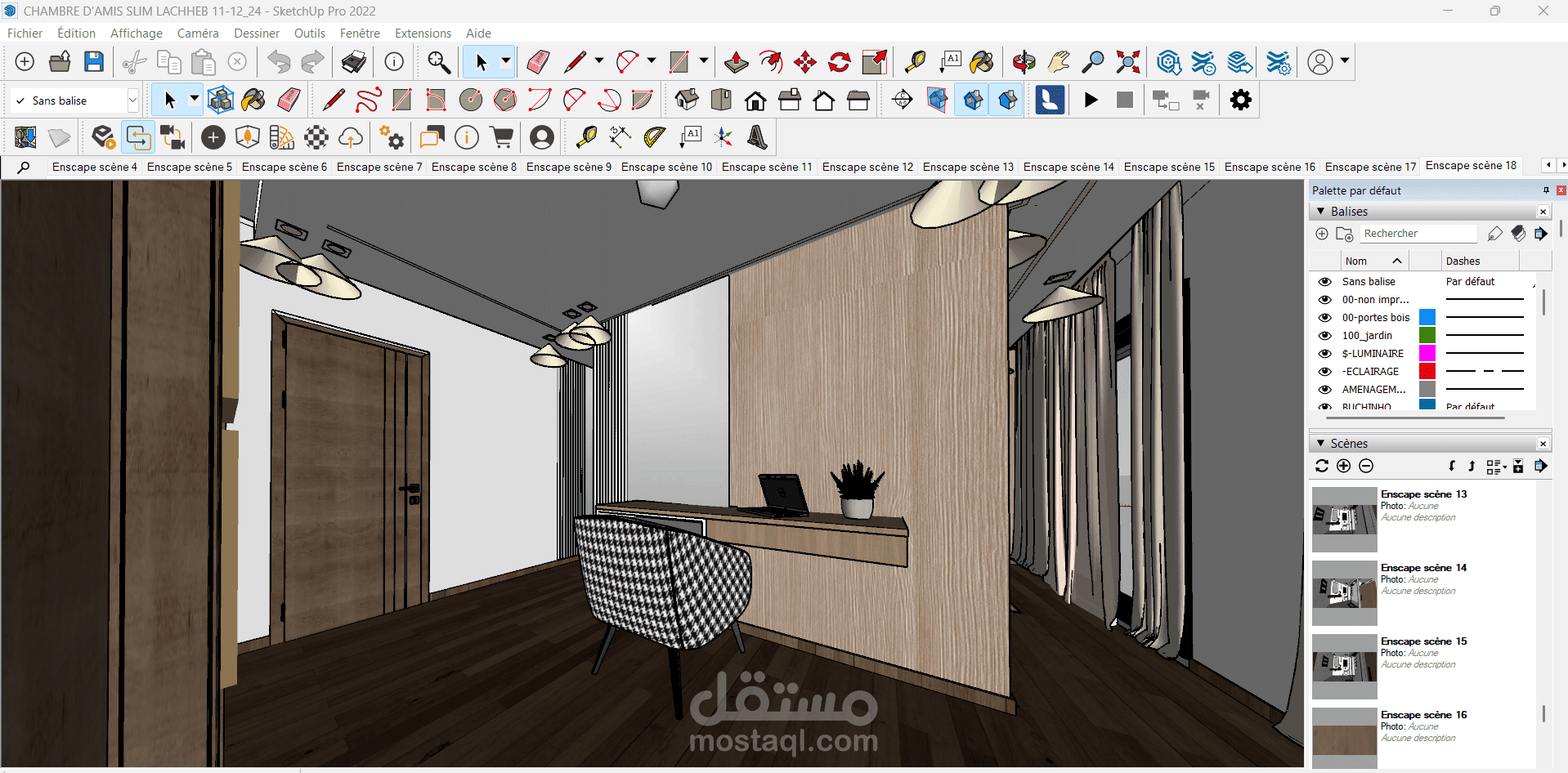Update the scene with the refresh button
The image size is (1568, 773).
[1322, 466]
